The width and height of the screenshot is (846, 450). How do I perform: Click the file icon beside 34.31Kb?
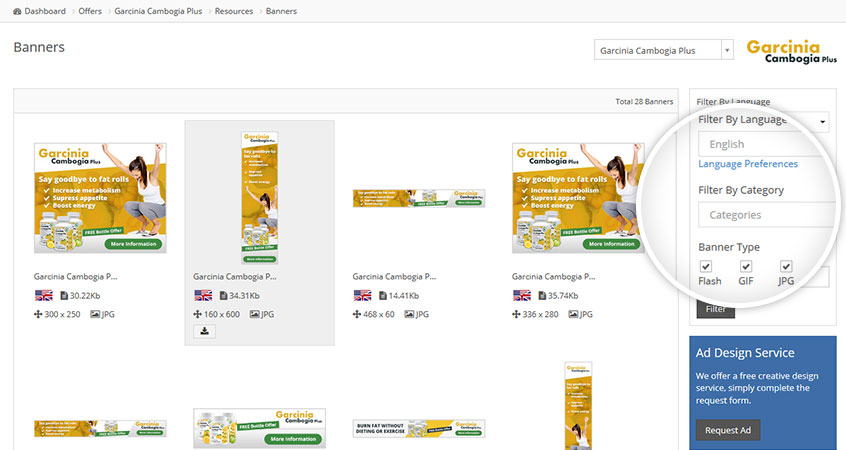[x=223, y=296]
